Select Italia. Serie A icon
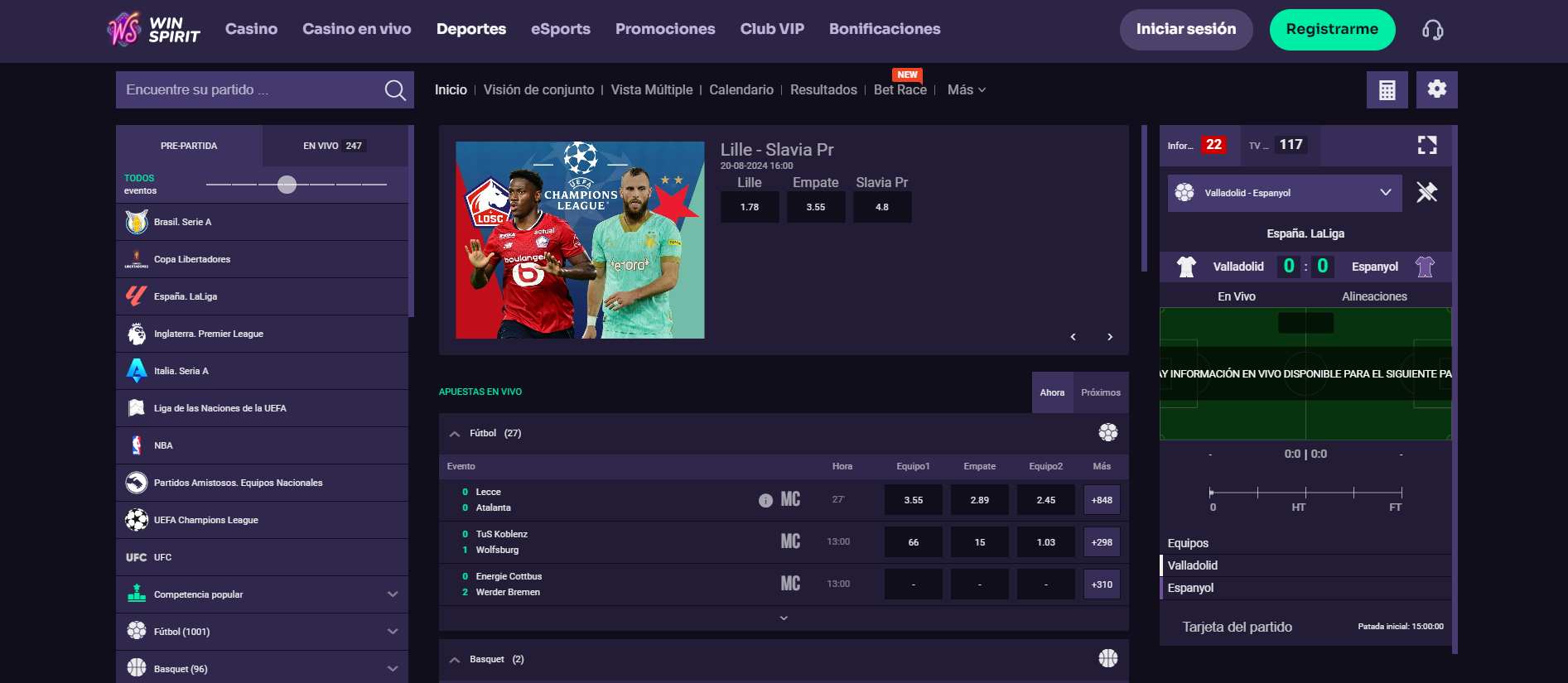Viewport: 1568px width, 683px height. [x=137, y=371]
